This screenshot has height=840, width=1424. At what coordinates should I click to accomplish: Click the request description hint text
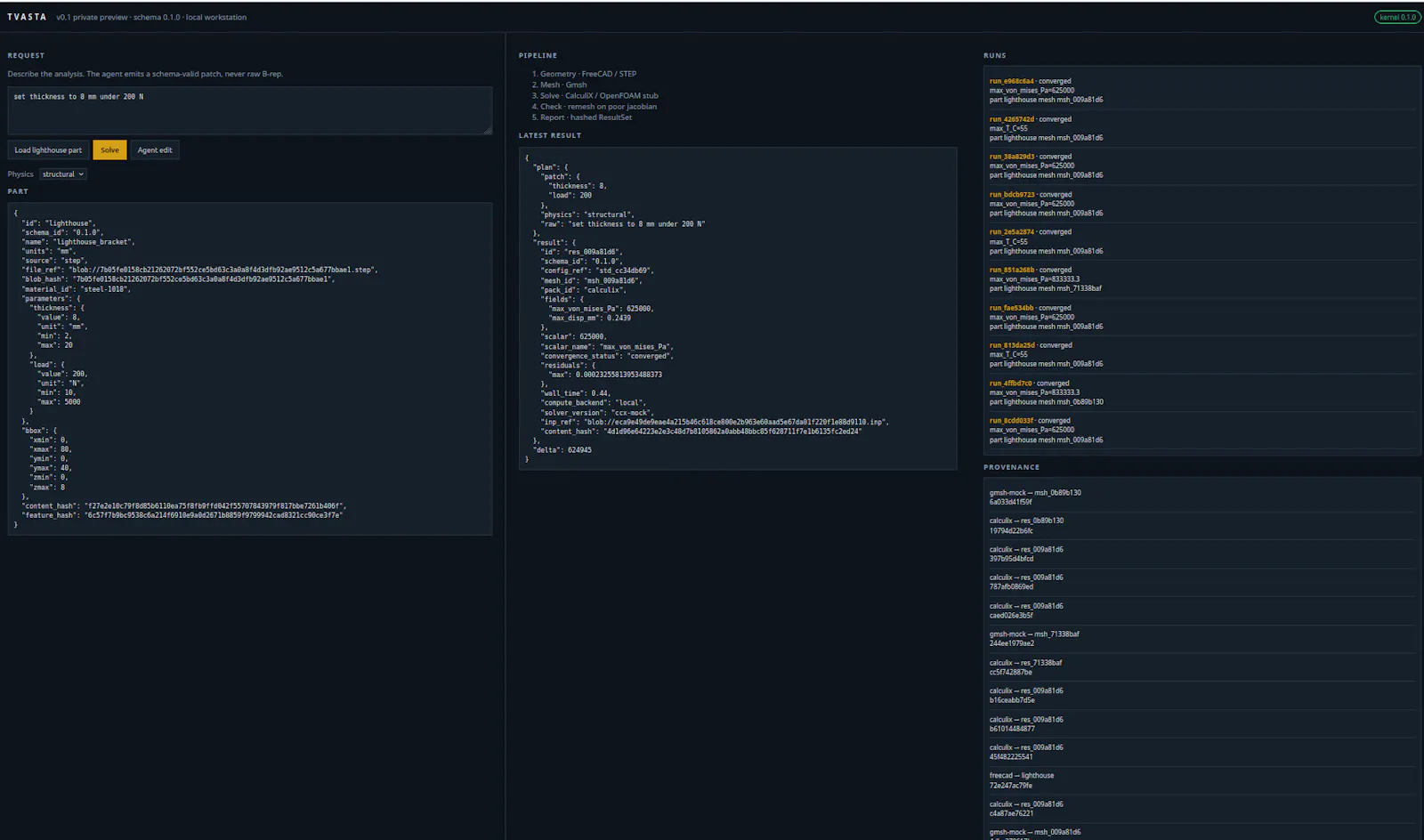tap(145, 74)
